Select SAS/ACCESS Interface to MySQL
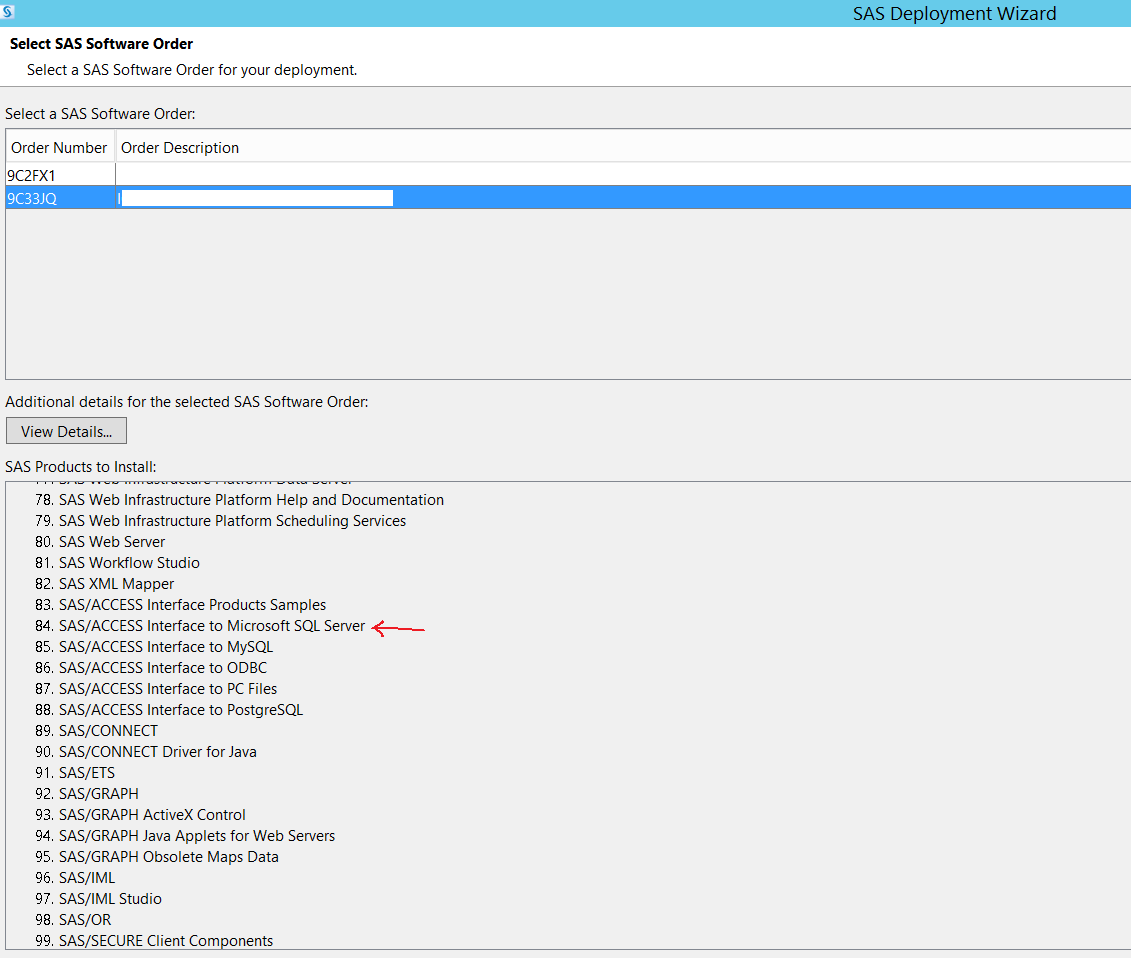Image resolution: width=1131 pixels, height=958 pixels. (x=165, y=646)
